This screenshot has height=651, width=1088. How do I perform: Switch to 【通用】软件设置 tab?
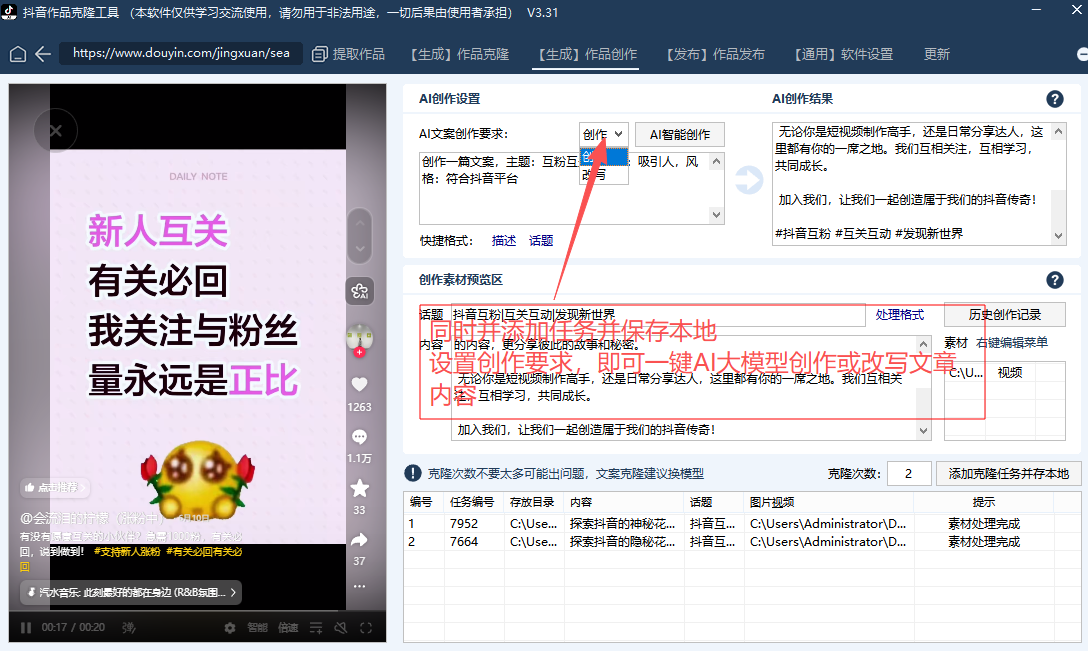click(843, 54)
